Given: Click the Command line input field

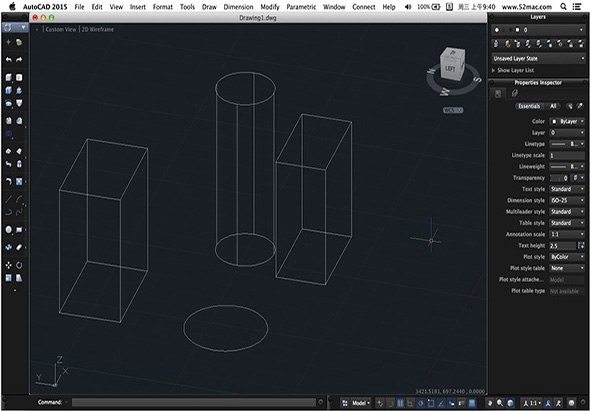Looking at the screenshot, I should click(x=194, y=402).
